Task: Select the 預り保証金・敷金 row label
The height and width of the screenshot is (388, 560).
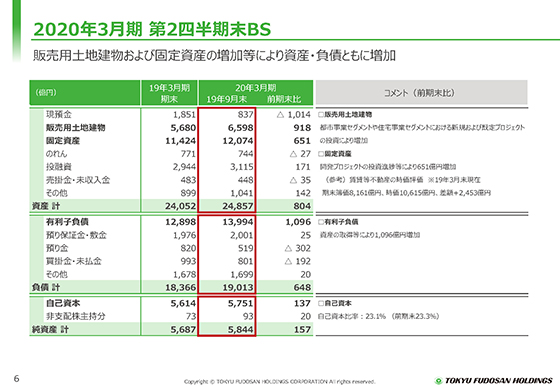Action: (x=76, y=235)
